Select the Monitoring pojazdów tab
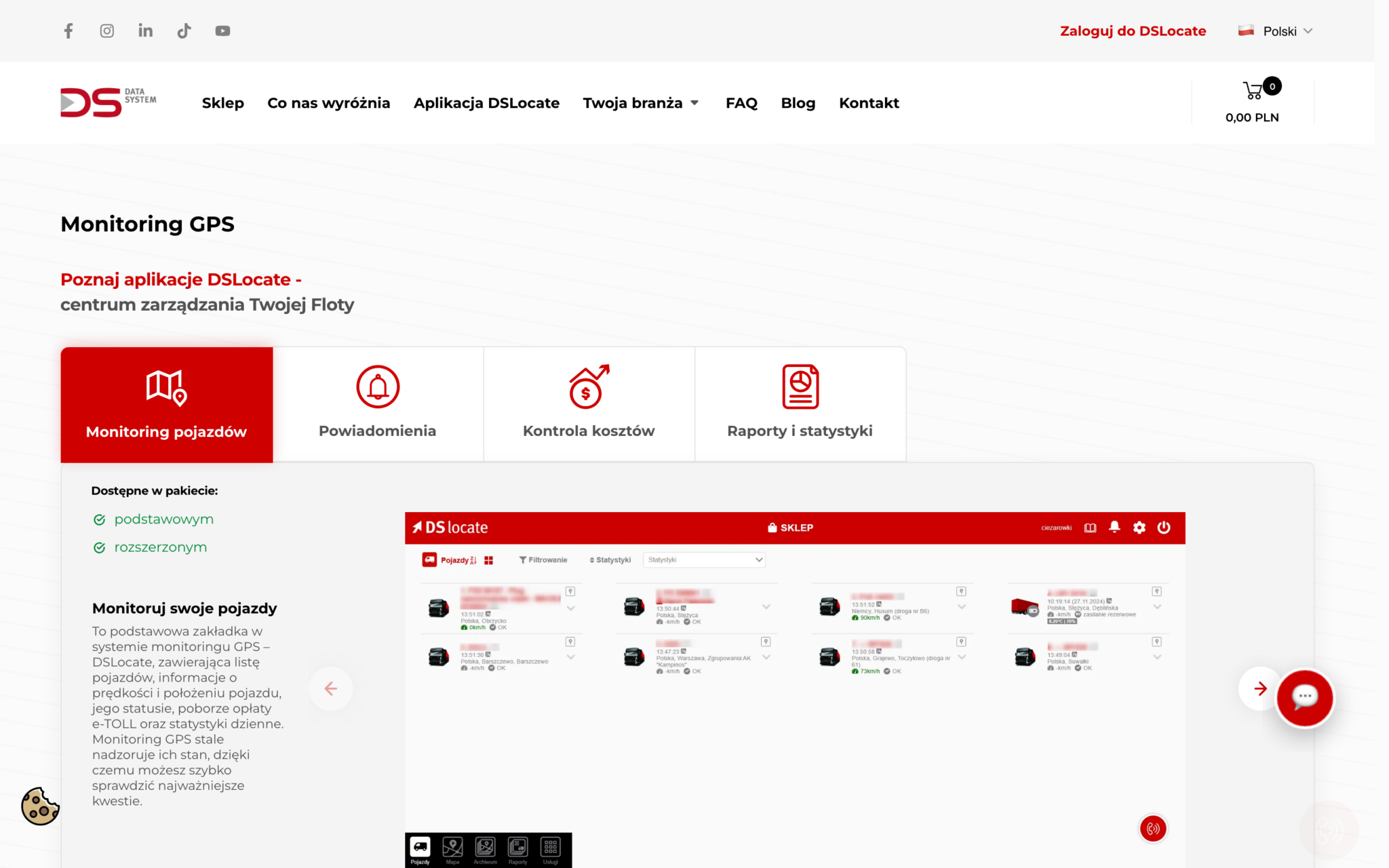The width and height of the screenshot is (1389, 868). tap(167, 405)
